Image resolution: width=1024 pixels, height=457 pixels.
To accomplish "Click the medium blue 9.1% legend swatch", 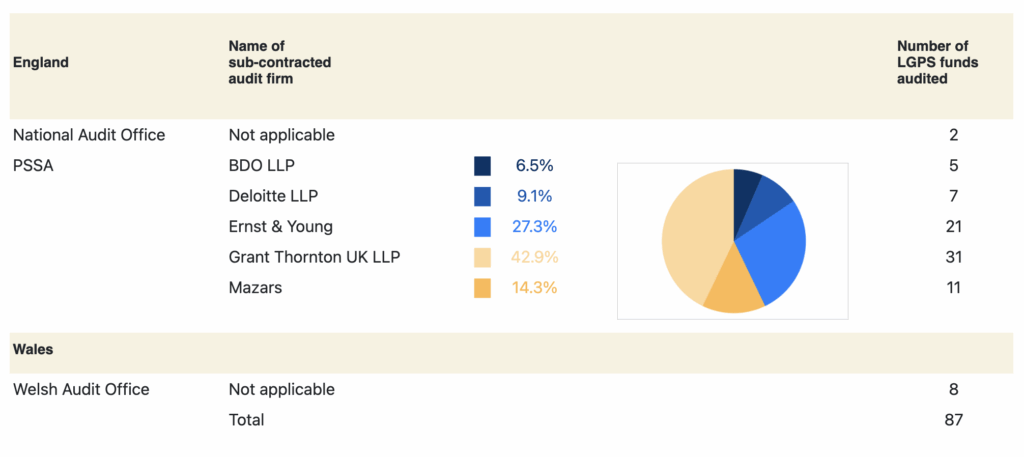I will click(483, 197).
